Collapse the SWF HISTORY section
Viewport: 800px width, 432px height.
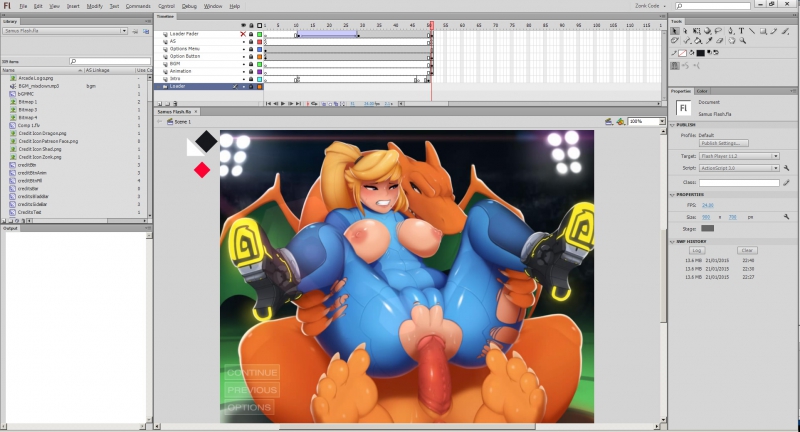pos(672,242)
